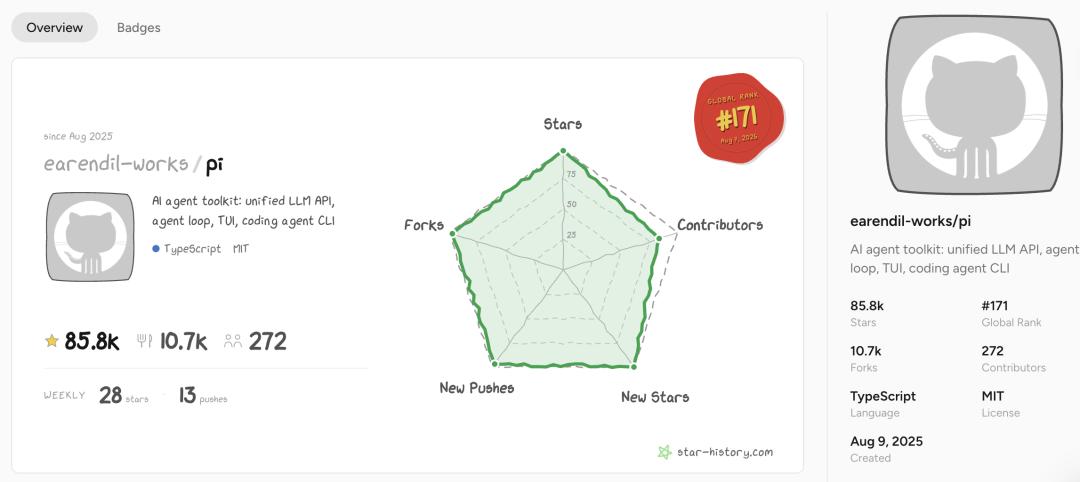Screen dimensions: 1080x482
Task: Click the New Pushes vertex on radar chart
Action: click(495, 363)
